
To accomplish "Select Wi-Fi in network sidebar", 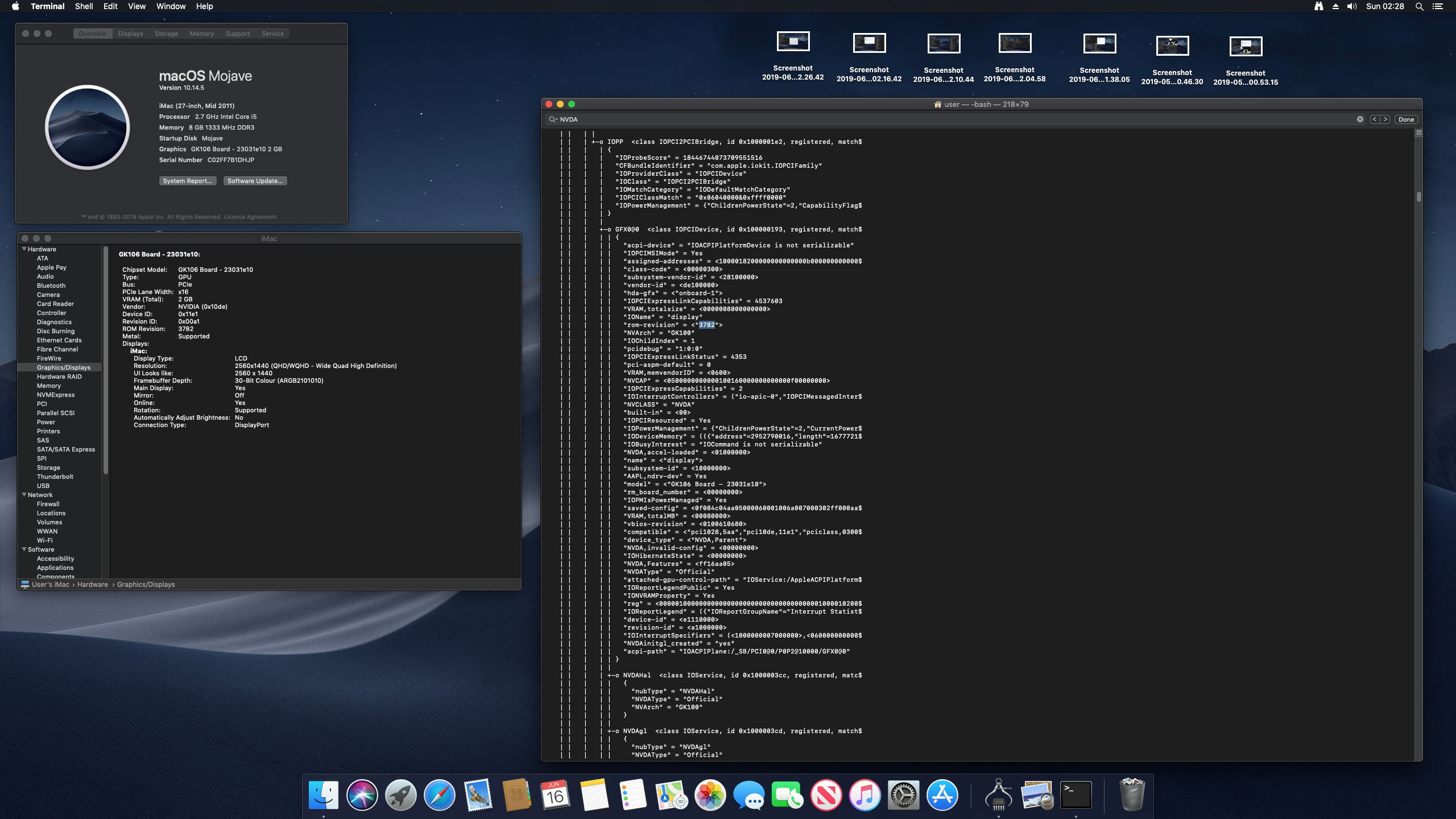I will pyautogui.click(x=45, y=540).
